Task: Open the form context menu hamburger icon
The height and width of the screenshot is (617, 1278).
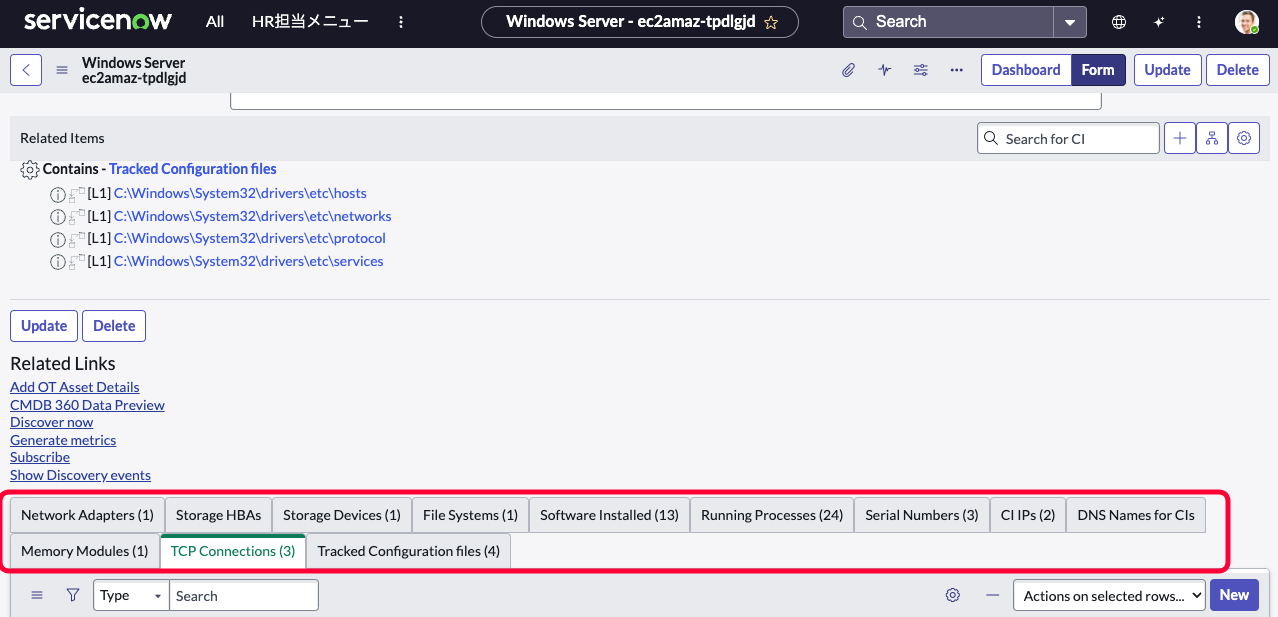Action: click(62, 70)
